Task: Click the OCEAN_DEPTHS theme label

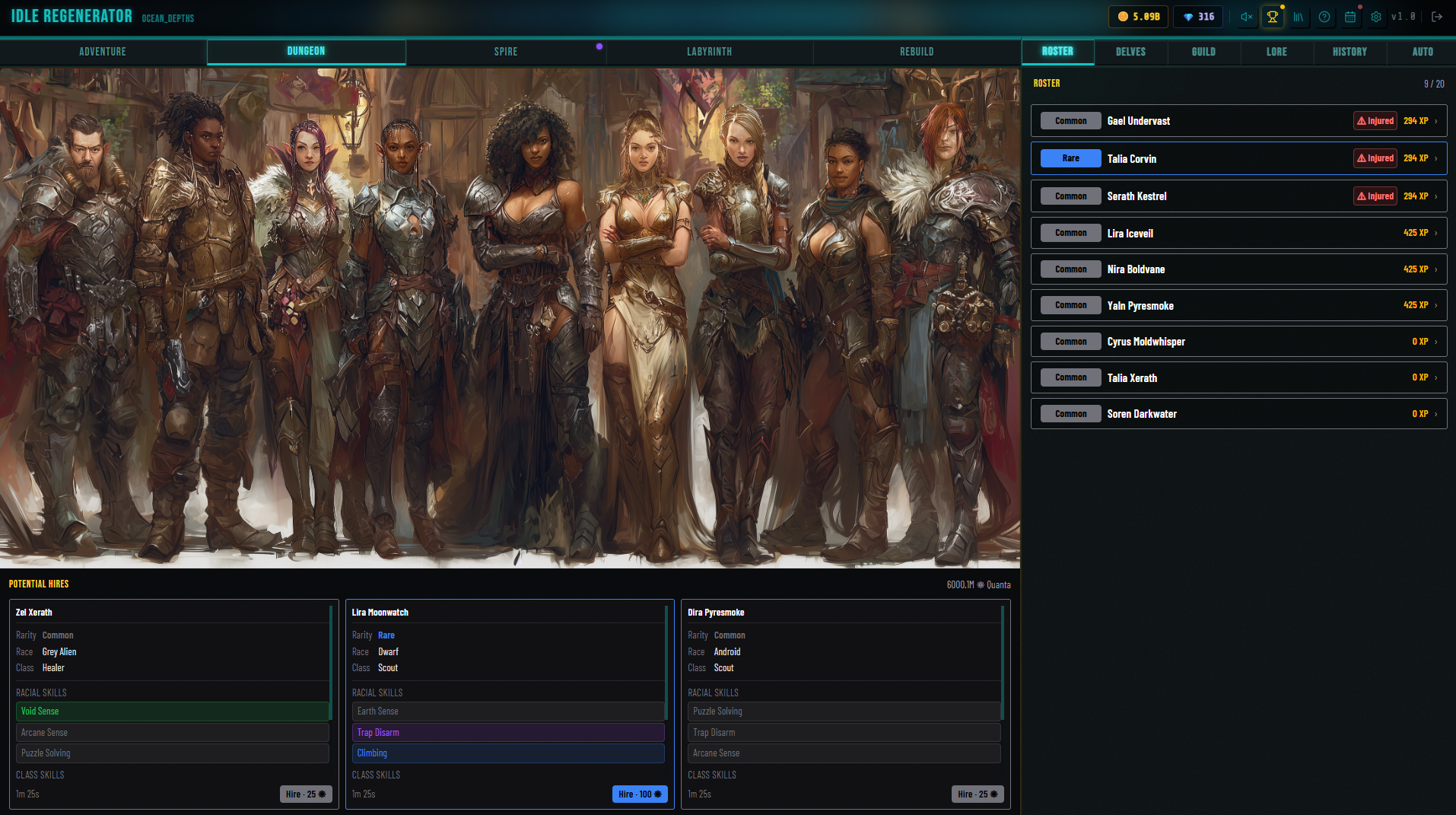Action: tap(168, 18)
